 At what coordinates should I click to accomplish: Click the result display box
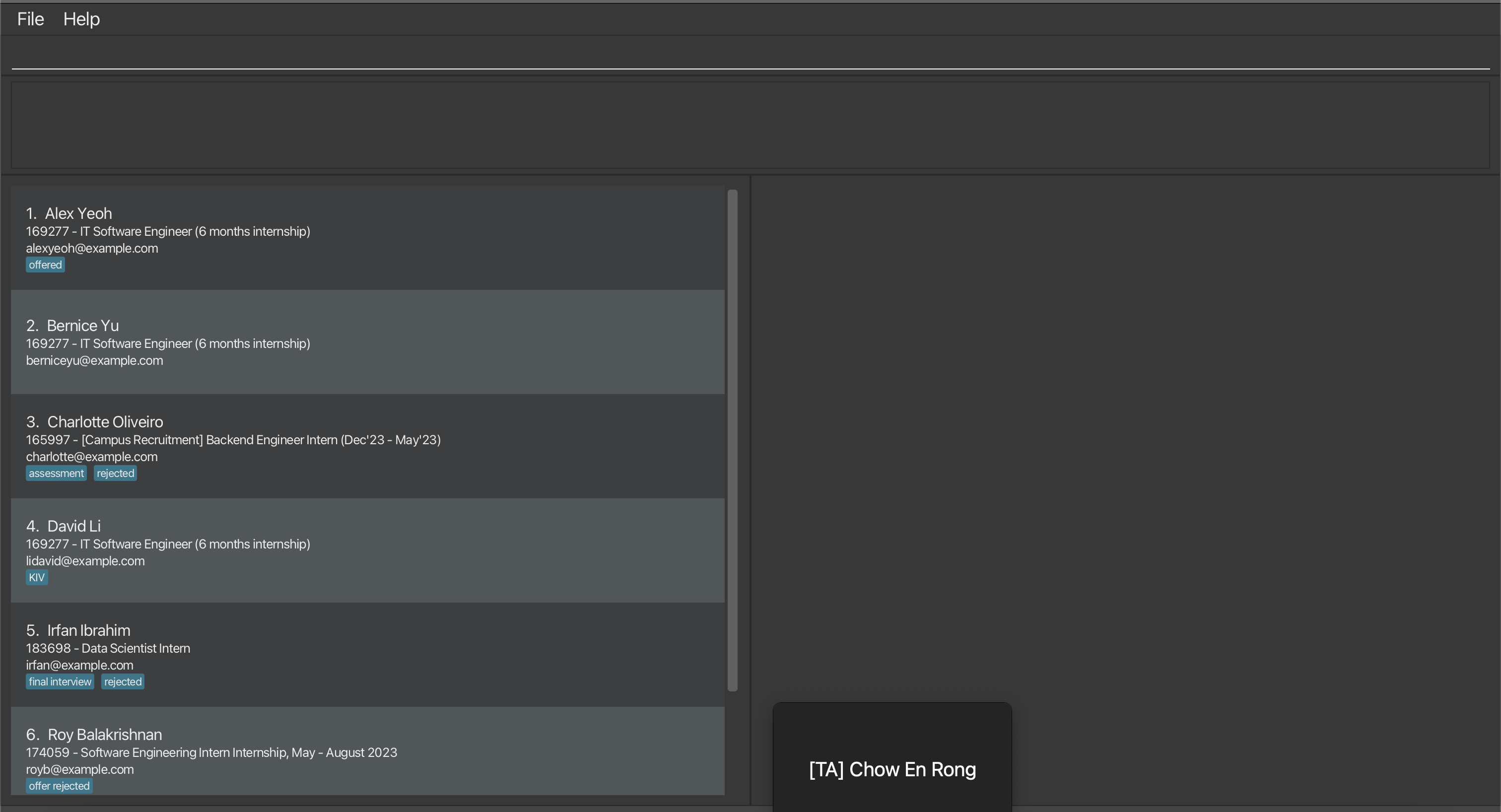point(750,125)
